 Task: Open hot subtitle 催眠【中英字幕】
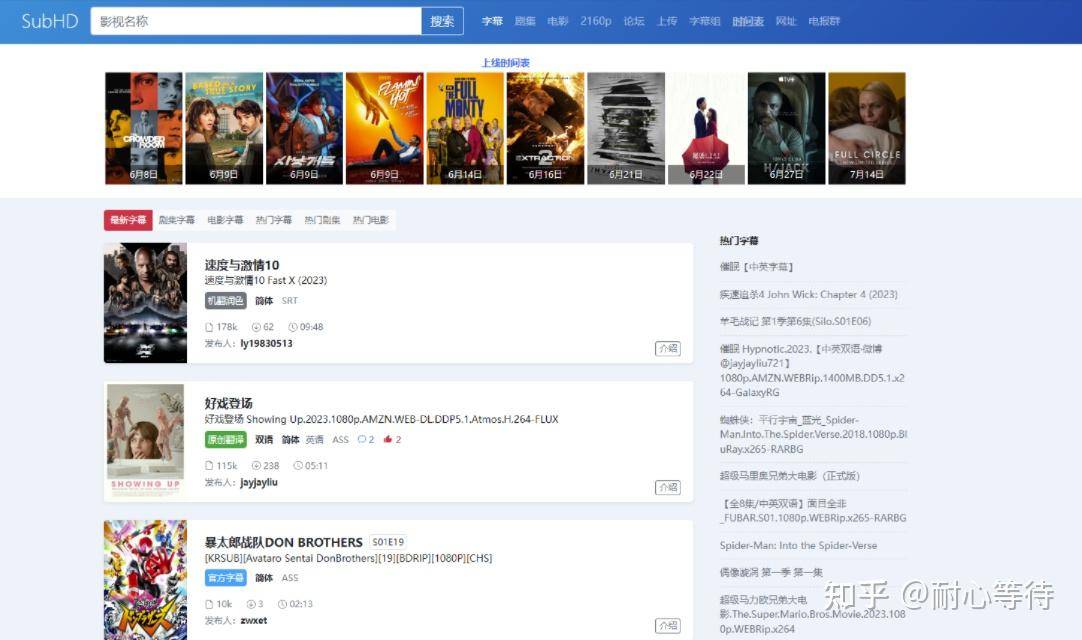757,267
